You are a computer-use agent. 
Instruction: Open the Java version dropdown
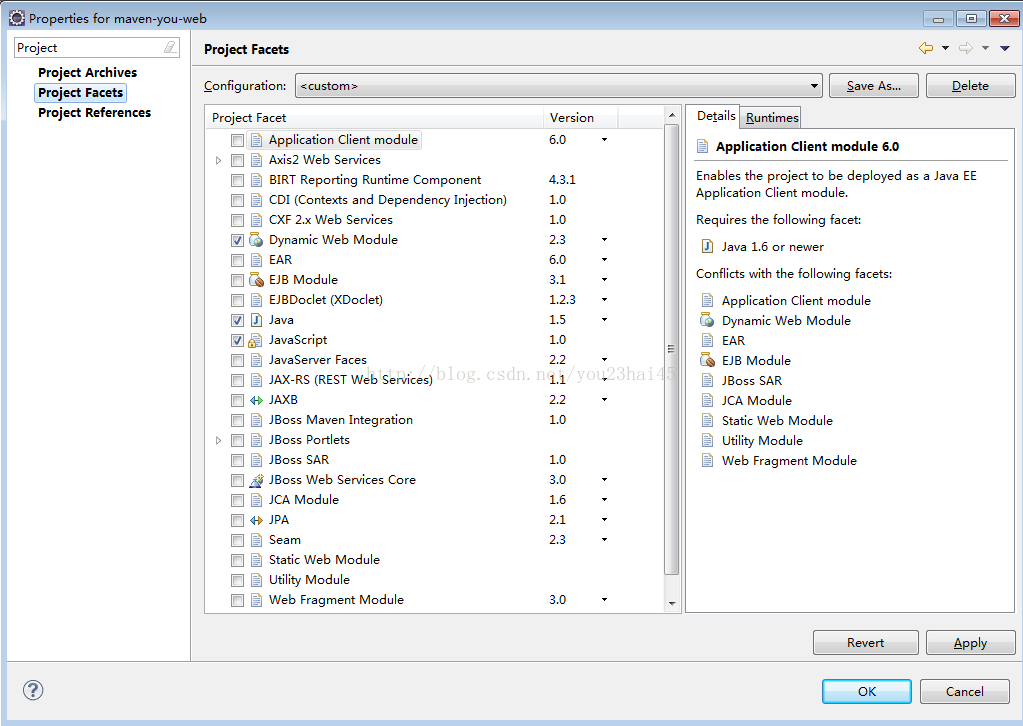point(604,320)
